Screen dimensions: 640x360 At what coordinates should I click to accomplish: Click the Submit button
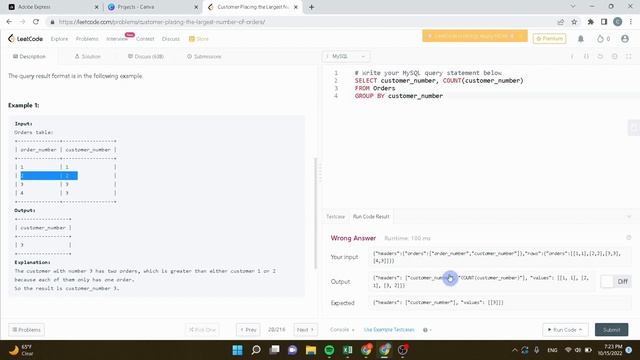[x=611, y=329]
